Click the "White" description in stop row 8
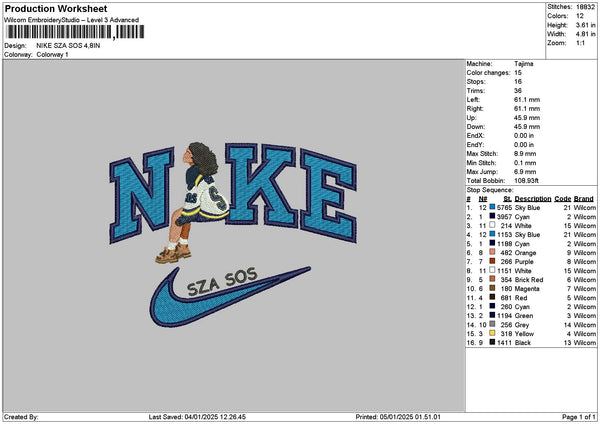The height and width of the screenshot is (424, 600). coord(523,271)
